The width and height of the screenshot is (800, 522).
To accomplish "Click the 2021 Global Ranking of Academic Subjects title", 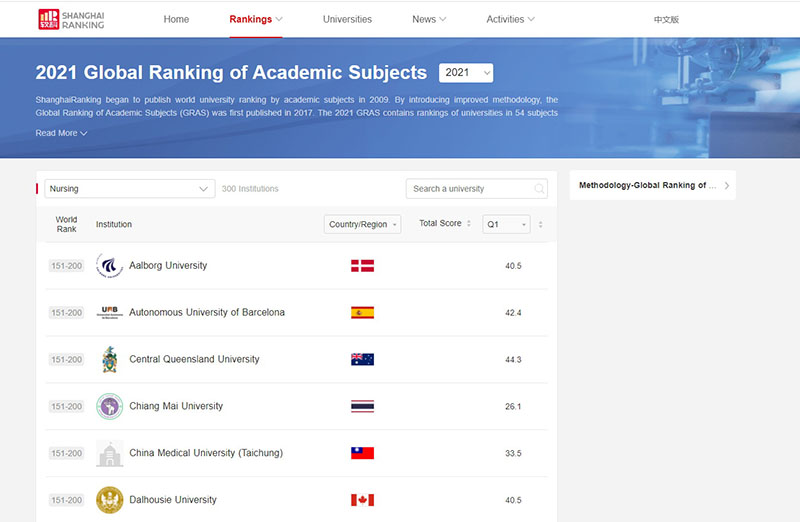I will [x=231, y=72].
